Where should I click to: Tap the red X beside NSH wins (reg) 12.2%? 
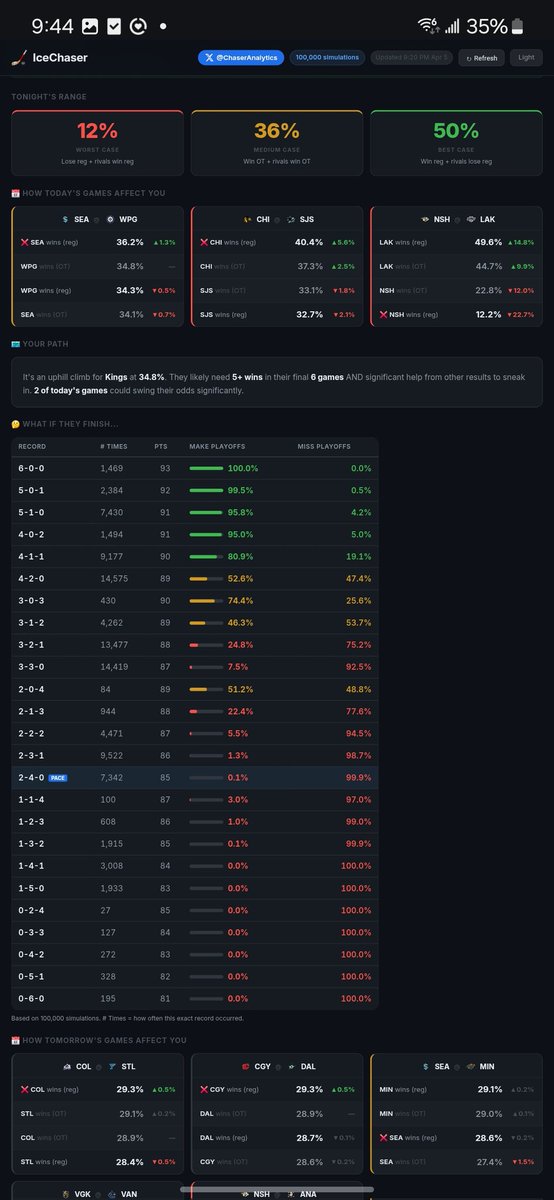[x=385, y=314]
